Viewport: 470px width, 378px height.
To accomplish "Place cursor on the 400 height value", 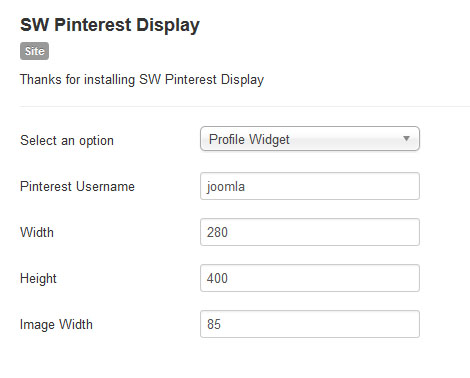I will tap(217, 278).
